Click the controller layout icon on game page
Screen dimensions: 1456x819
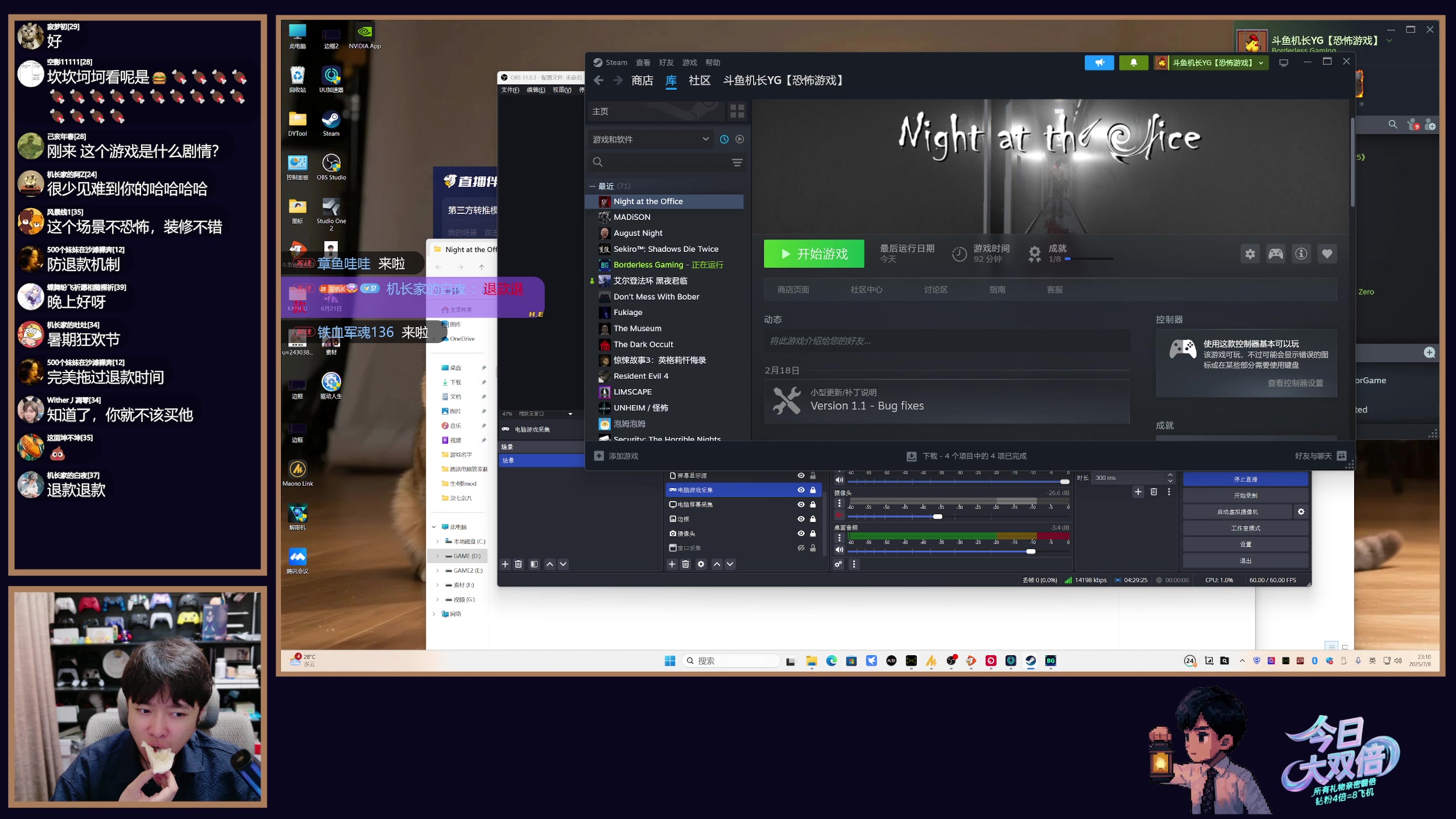pos(1276,254)
